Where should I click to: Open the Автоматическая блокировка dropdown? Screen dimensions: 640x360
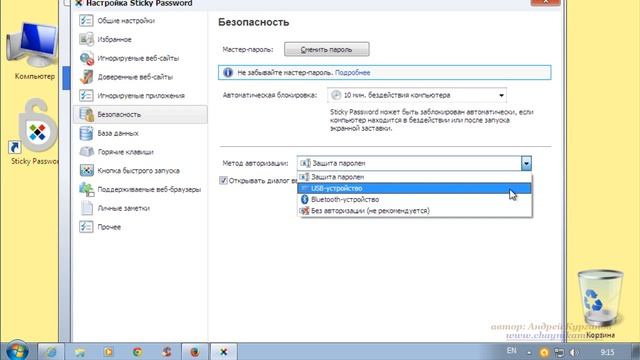click(x=417, y=95)
